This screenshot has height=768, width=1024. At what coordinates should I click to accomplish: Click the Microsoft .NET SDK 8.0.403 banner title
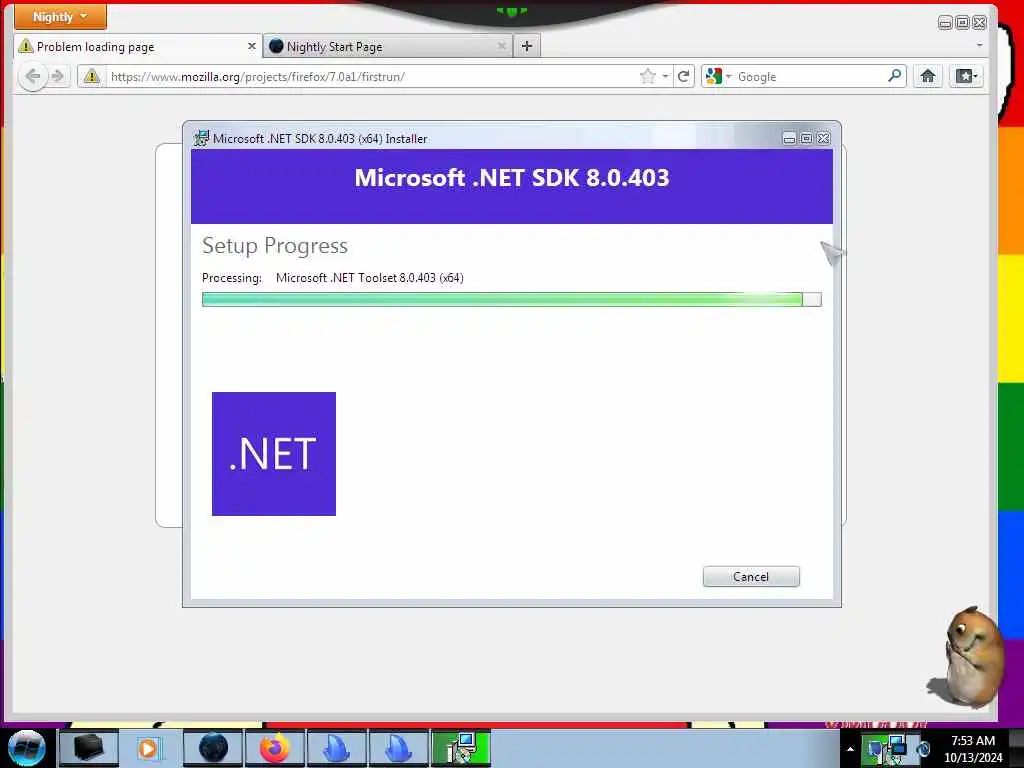[512, 178]
